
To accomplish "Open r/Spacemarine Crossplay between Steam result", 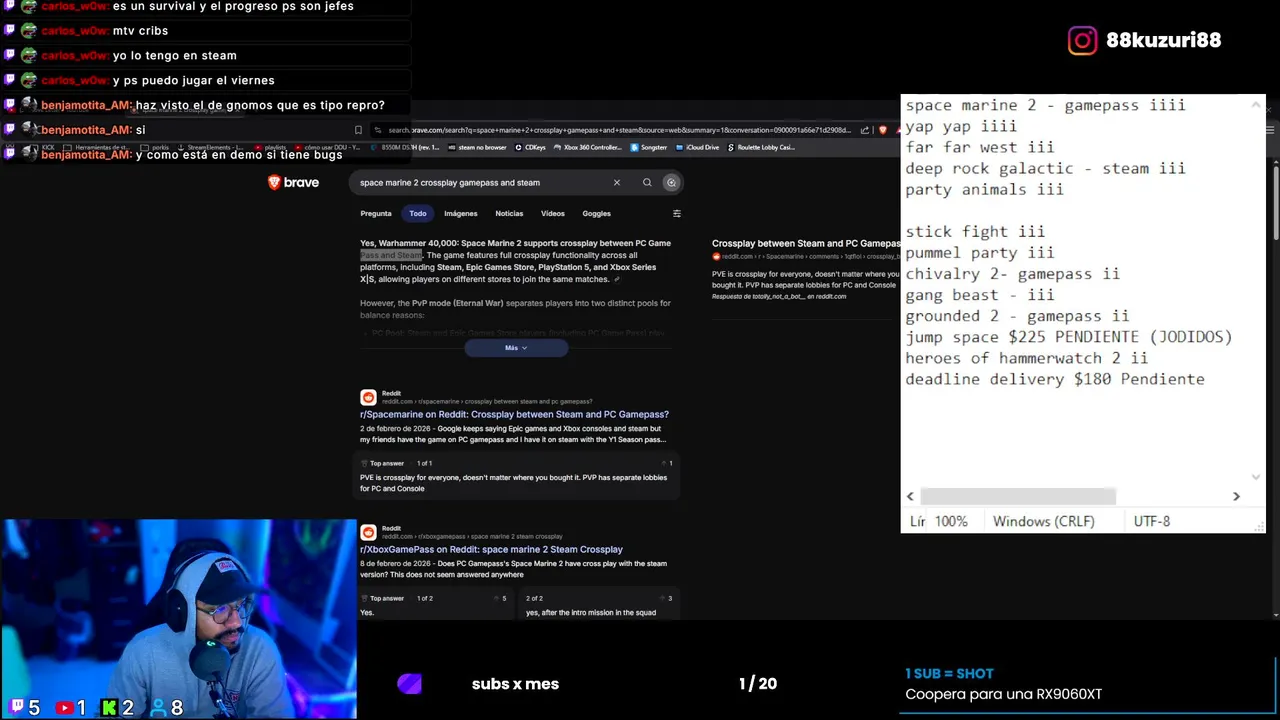I will [514, 414].
